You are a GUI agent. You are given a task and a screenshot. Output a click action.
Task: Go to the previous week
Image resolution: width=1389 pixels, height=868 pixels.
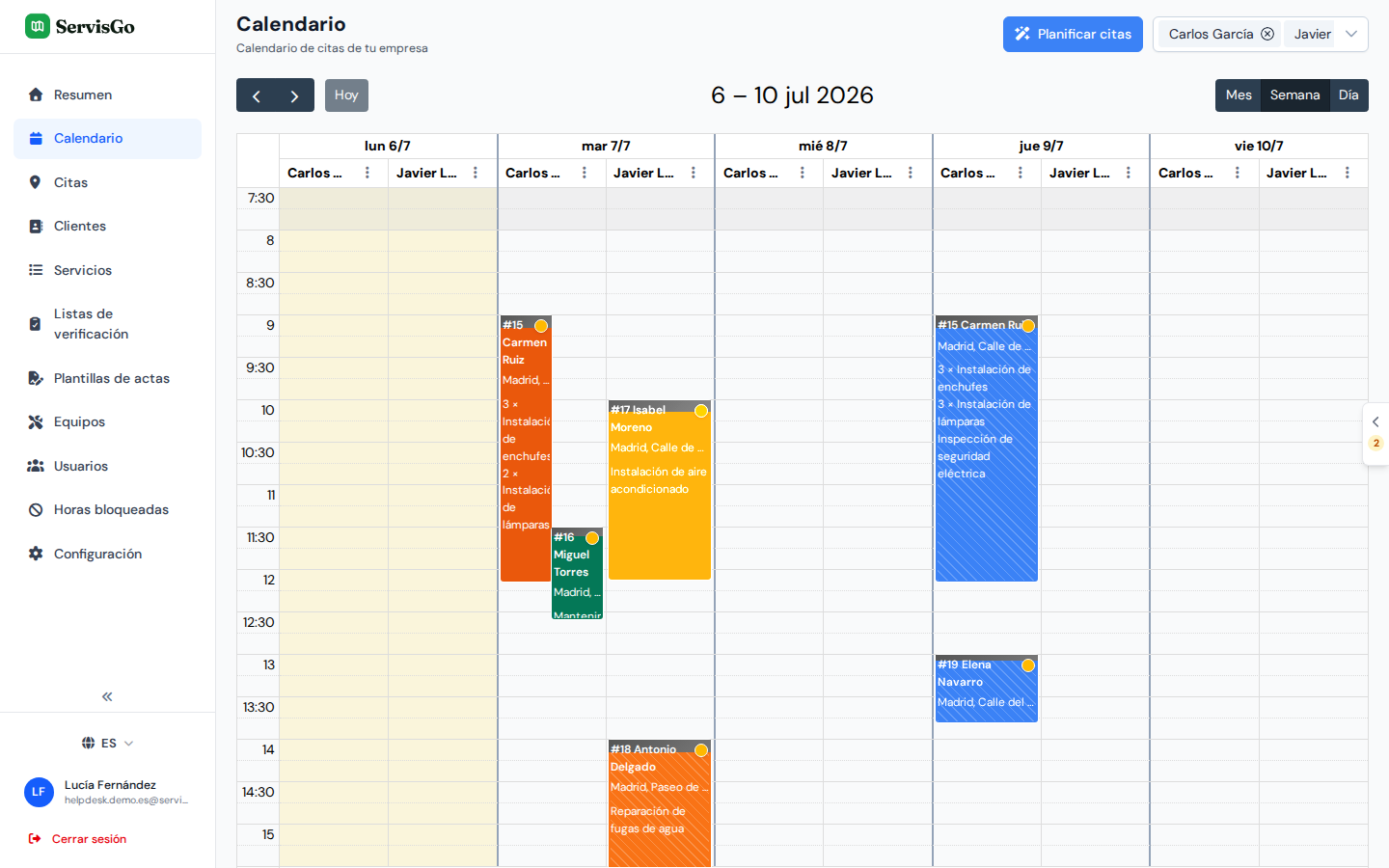click(256, 95)
